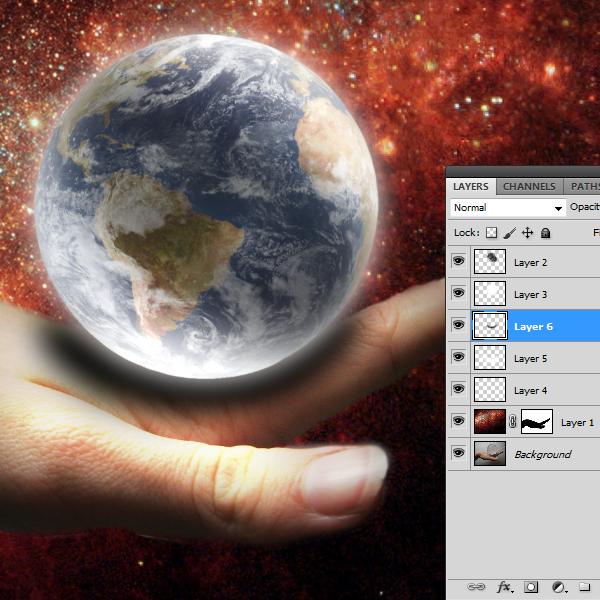
Task: Hide the Background layer
Action: [458, 453]
